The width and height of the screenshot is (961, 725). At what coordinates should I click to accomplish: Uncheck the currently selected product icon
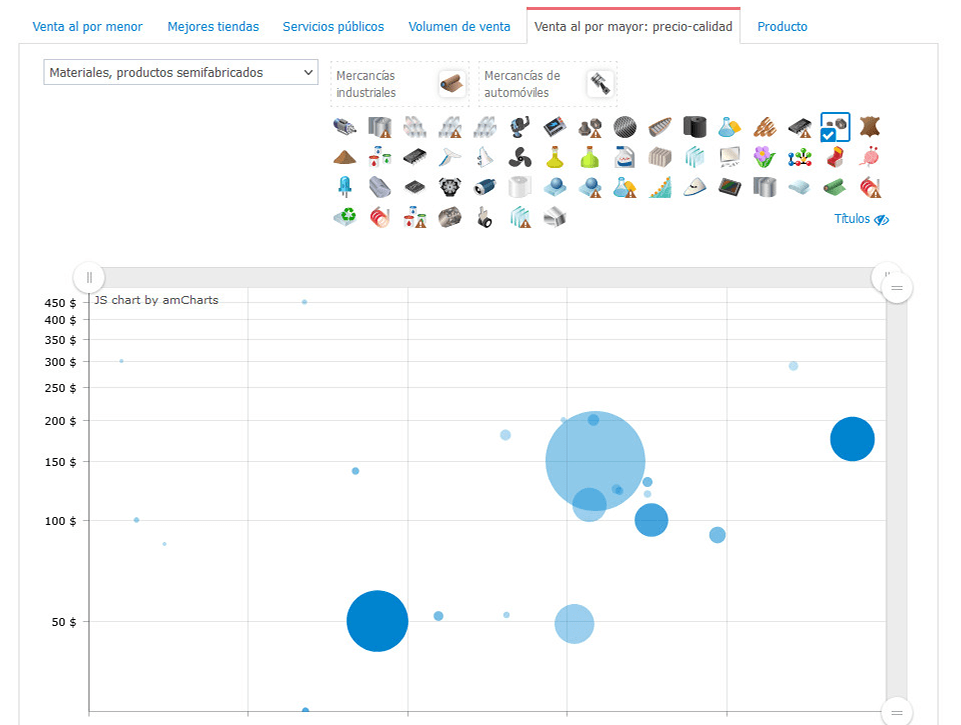(x=834, y=127)
